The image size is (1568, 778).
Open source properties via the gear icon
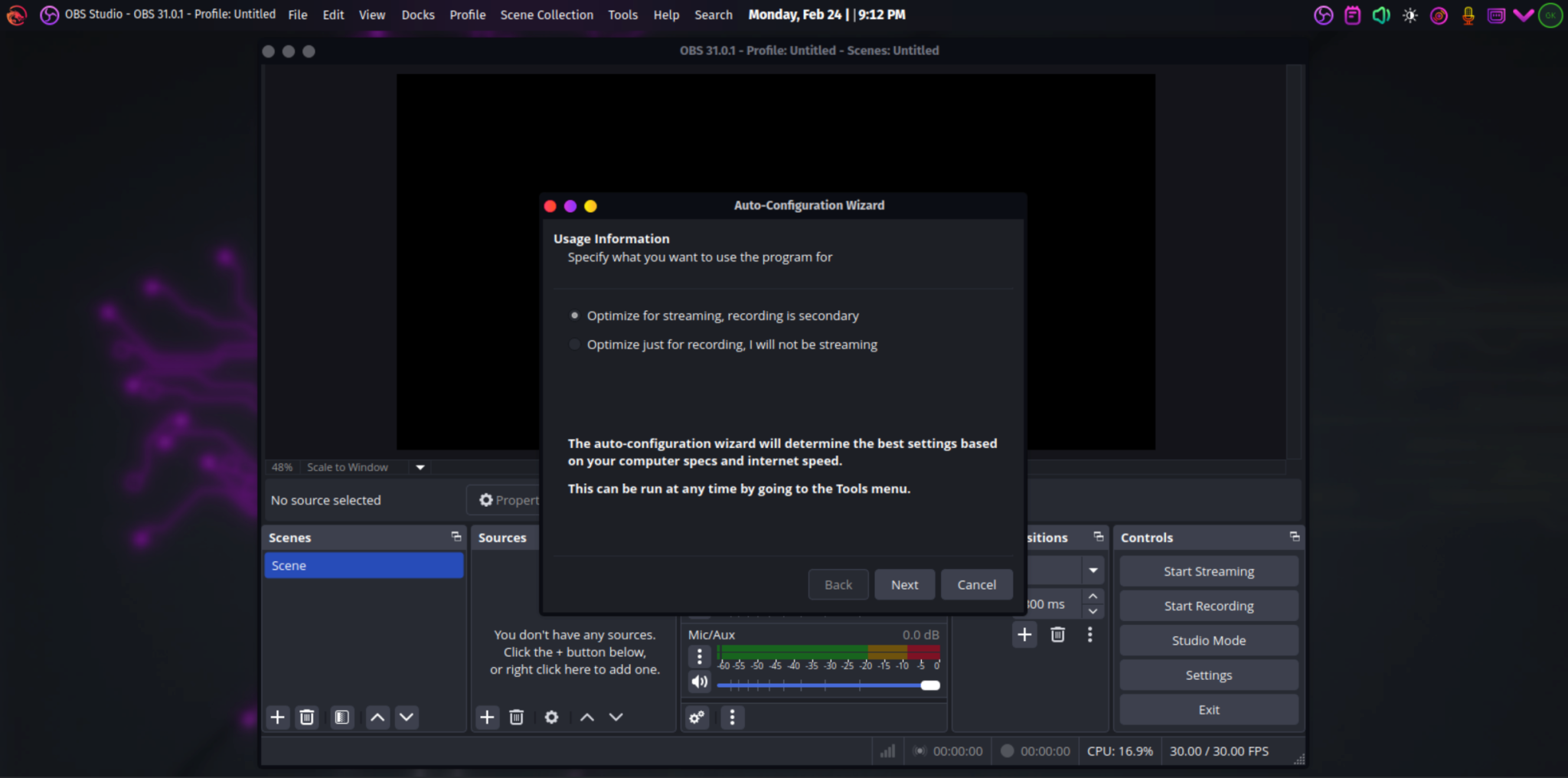[x=550, y=717]
